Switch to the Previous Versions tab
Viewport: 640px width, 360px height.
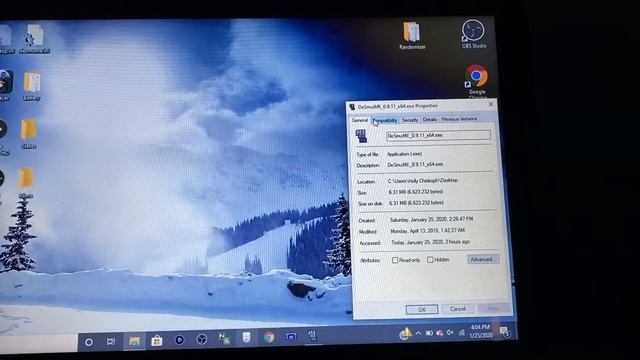[459, 119]
